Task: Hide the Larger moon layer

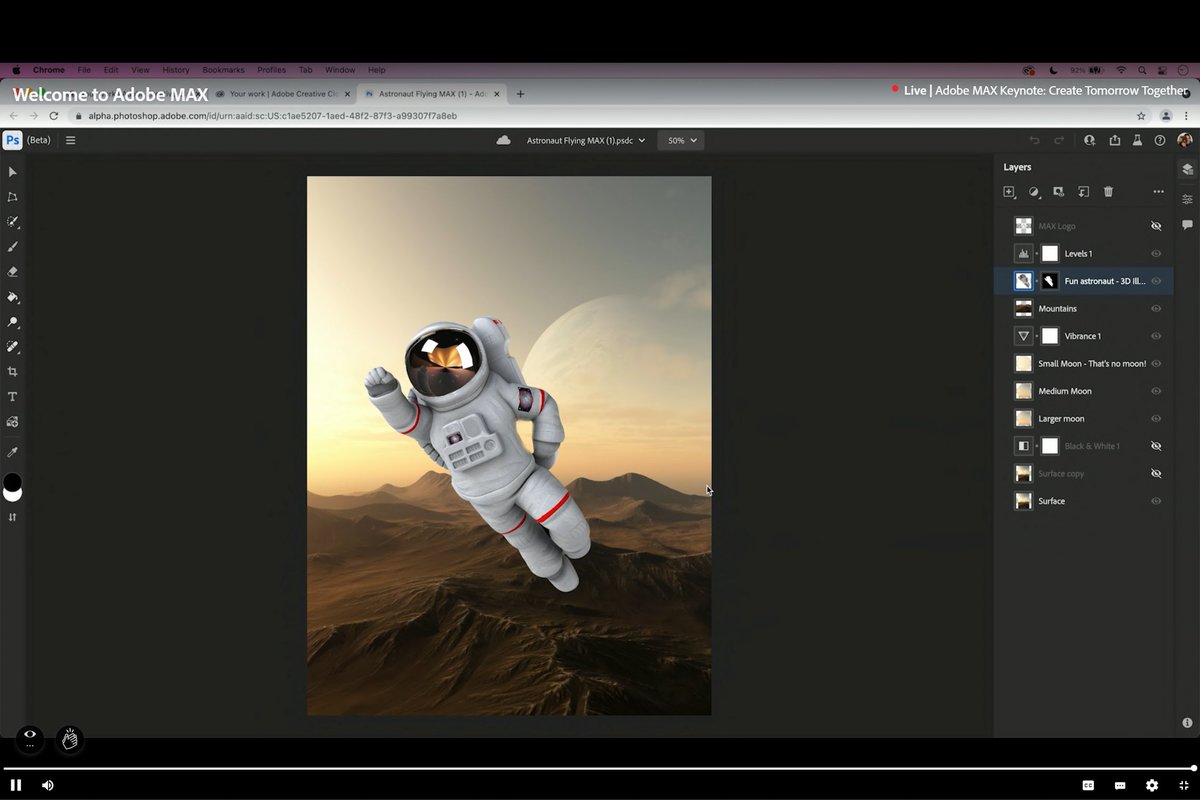Action: (x=1156, y=419)
